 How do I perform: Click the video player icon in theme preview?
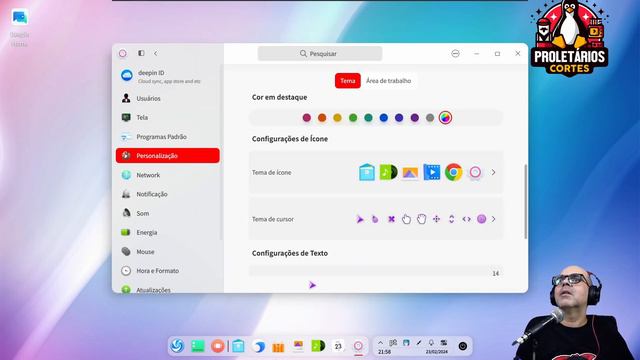(432, 172)
